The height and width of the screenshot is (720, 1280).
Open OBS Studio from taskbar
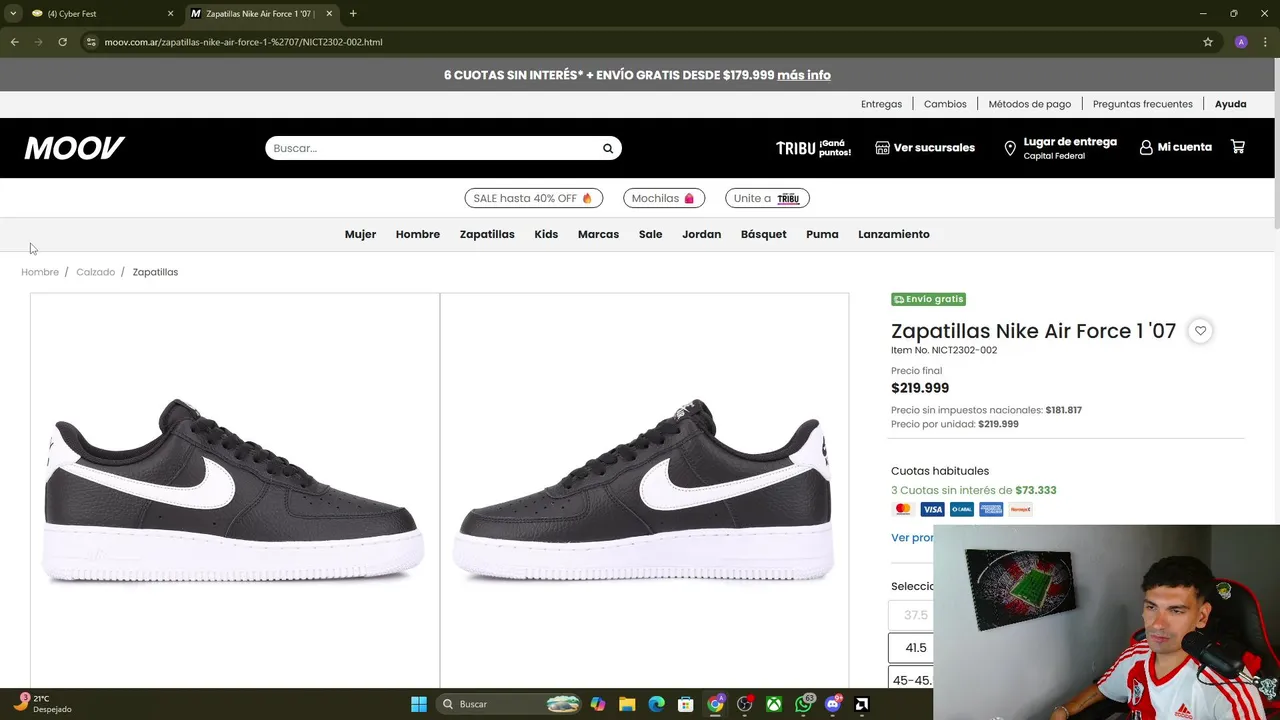pyautogui.click(x=745, y=704)
